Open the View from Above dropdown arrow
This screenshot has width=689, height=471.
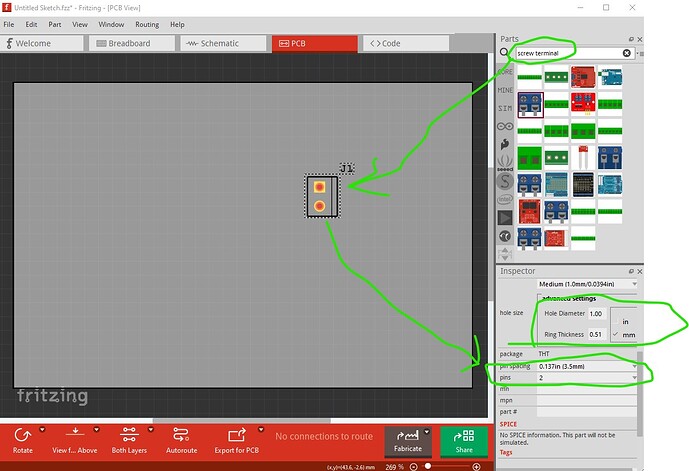[x=96, y=429]
